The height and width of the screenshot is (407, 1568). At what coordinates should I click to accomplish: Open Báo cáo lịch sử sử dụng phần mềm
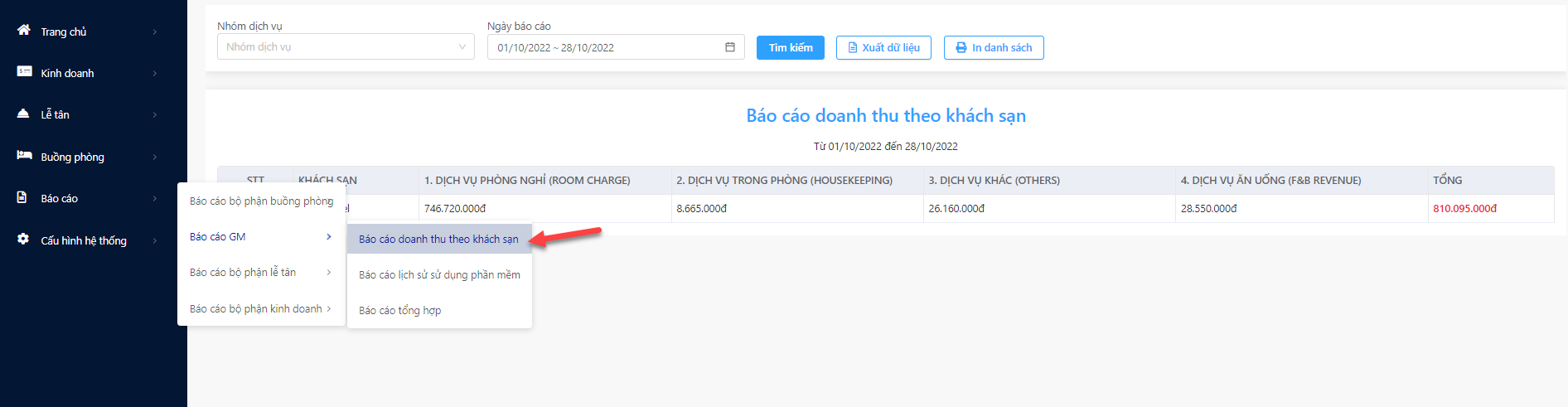439,274
